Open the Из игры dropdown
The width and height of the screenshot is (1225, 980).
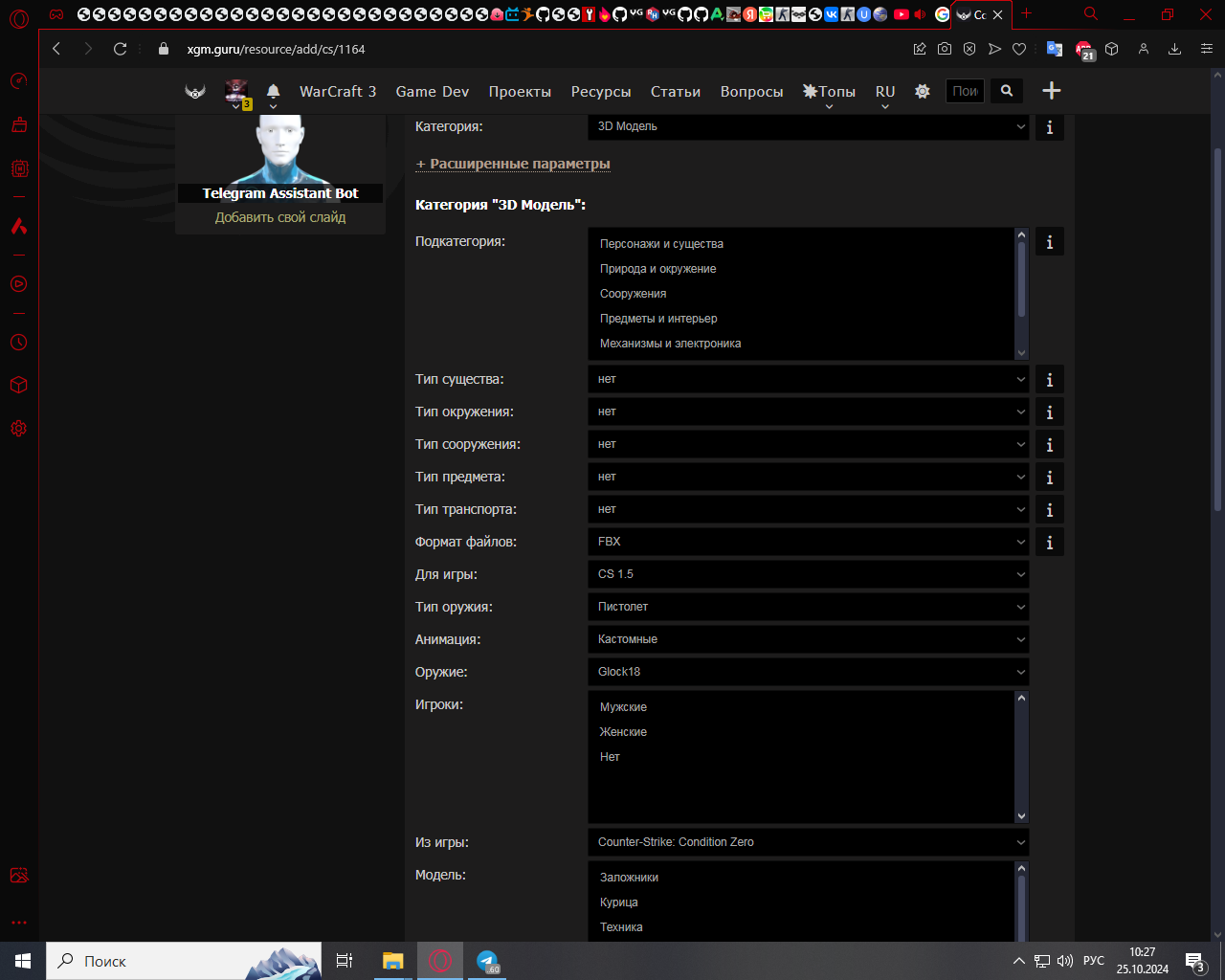(x=809, y=842)
